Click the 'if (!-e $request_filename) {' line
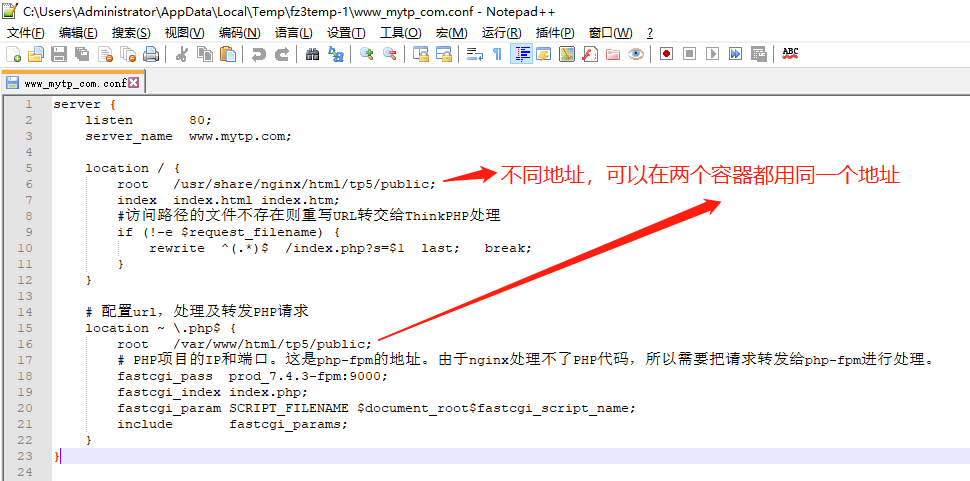 tap(228, 232)
